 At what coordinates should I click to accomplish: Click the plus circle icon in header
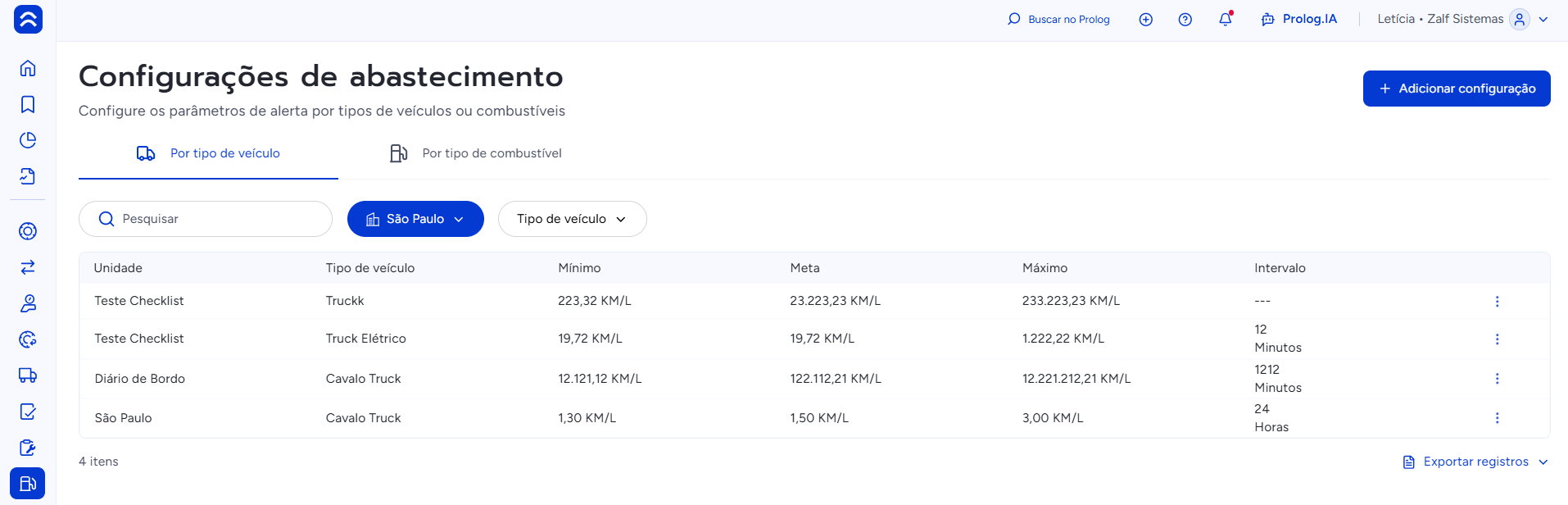coord(1146,20)
